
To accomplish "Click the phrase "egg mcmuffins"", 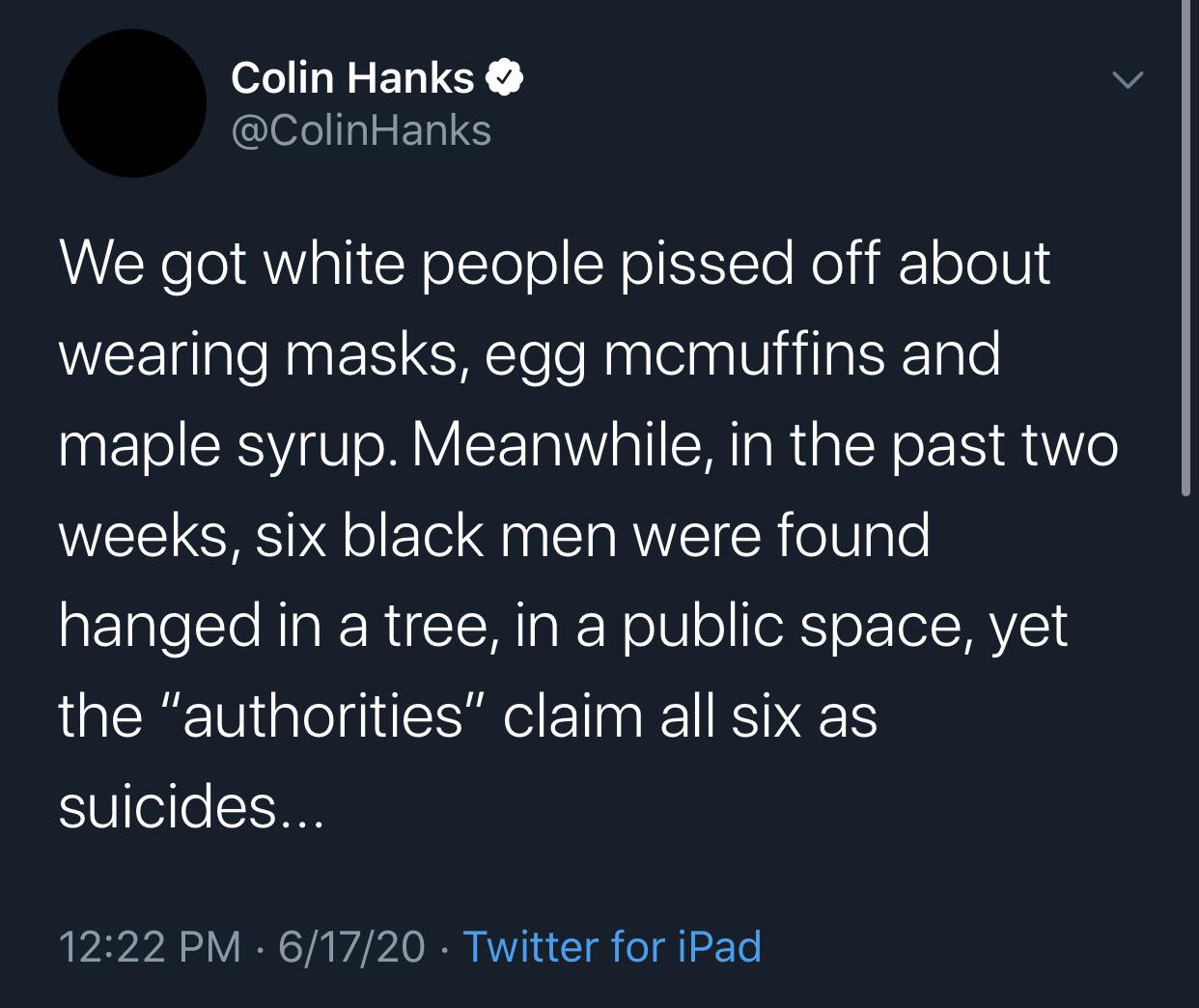I will [x=684, y=353].
